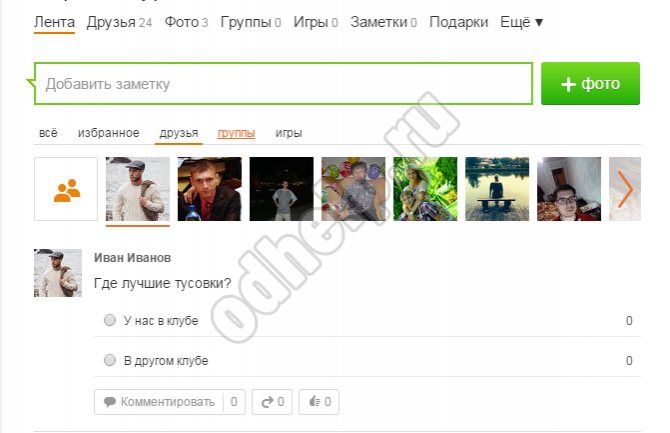The height and width of the screenshot is (433, 670).
Task: Click the Иван Иванов name link
Action: pos(132,258)
